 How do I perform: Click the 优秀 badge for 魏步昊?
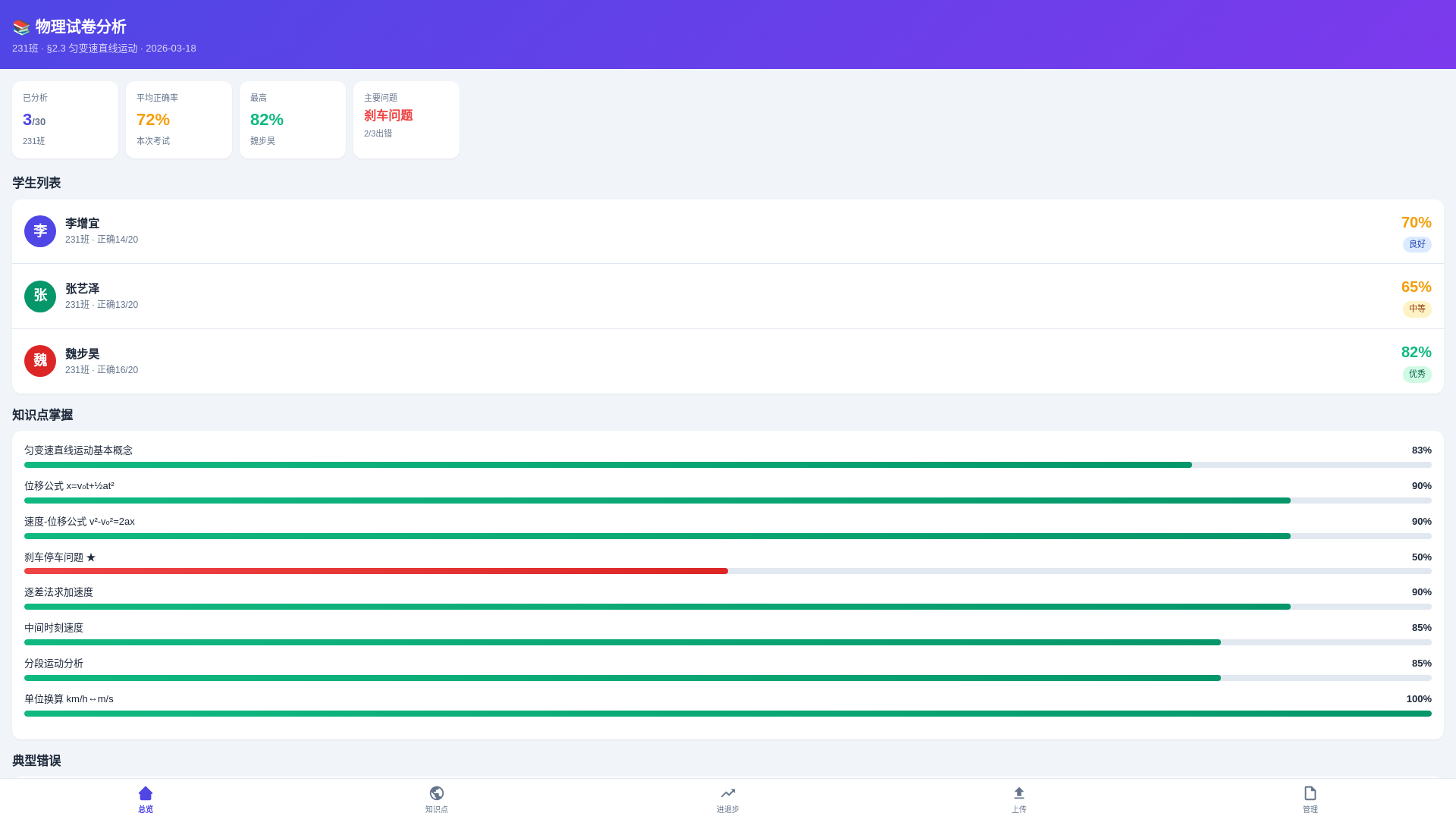coord(1417,374)
